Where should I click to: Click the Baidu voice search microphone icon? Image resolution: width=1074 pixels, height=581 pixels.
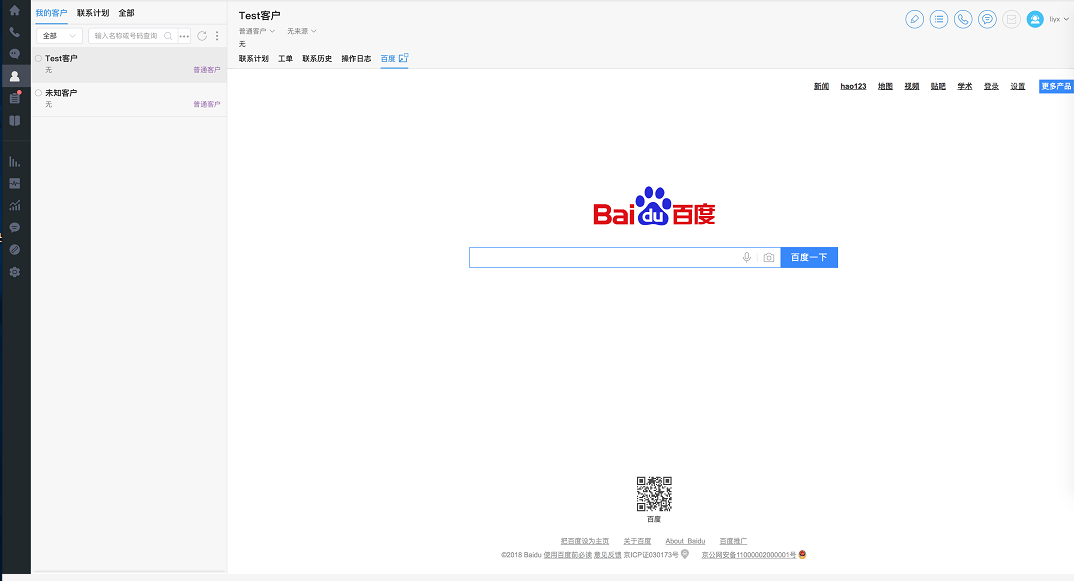tap(747, 258)
